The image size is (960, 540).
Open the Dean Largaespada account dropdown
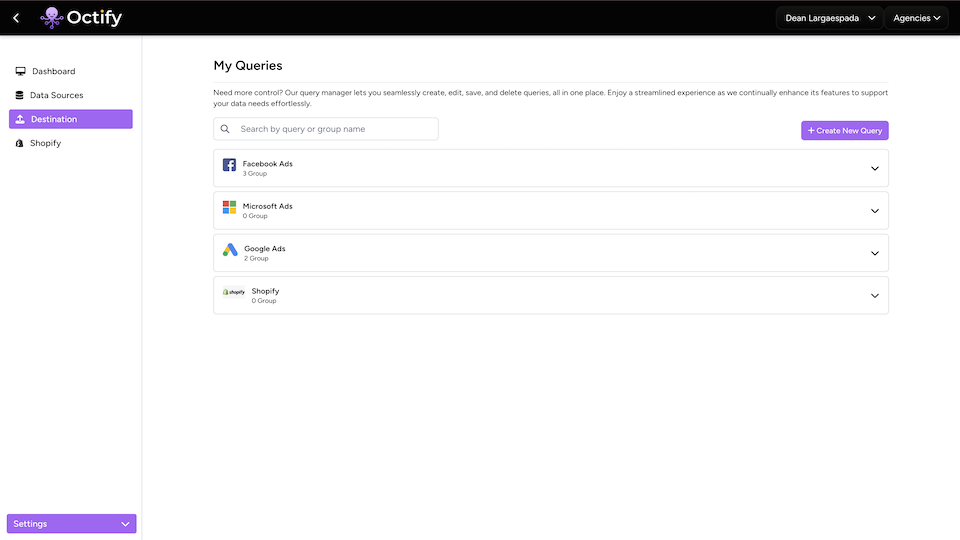pos(830,18)
